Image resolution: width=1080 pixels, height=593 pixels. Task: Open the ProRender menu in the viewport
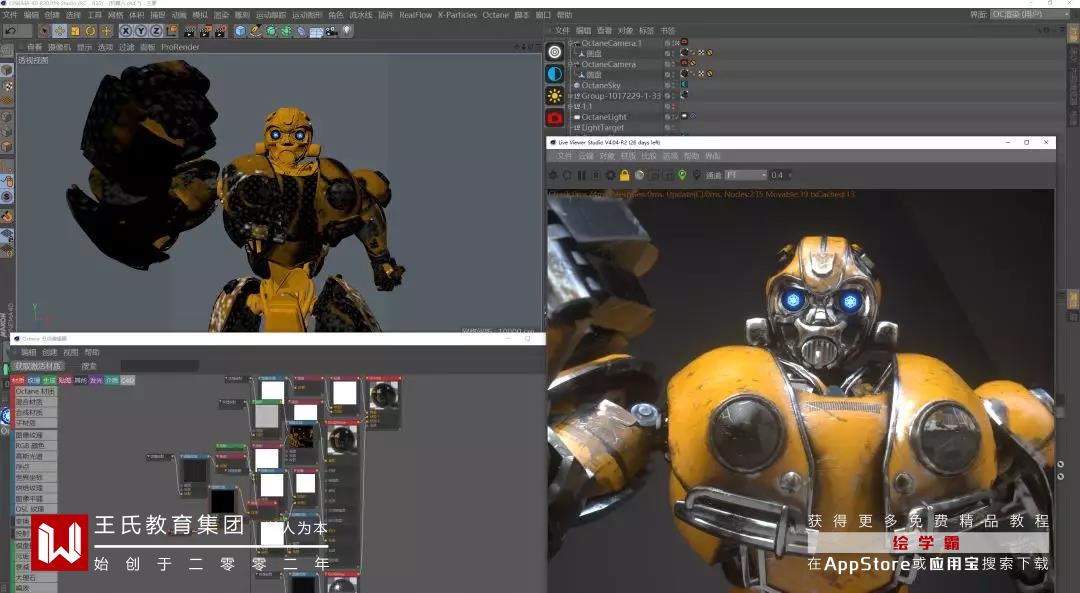coord(180,47)
